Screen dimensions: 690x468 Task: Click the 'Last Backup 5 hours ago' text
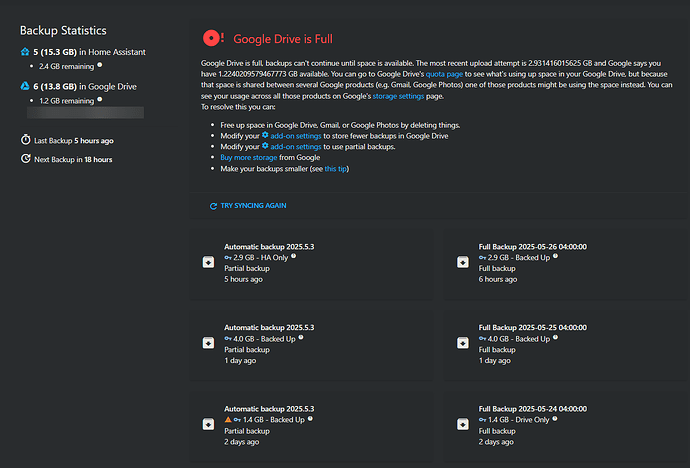(74, 141)
